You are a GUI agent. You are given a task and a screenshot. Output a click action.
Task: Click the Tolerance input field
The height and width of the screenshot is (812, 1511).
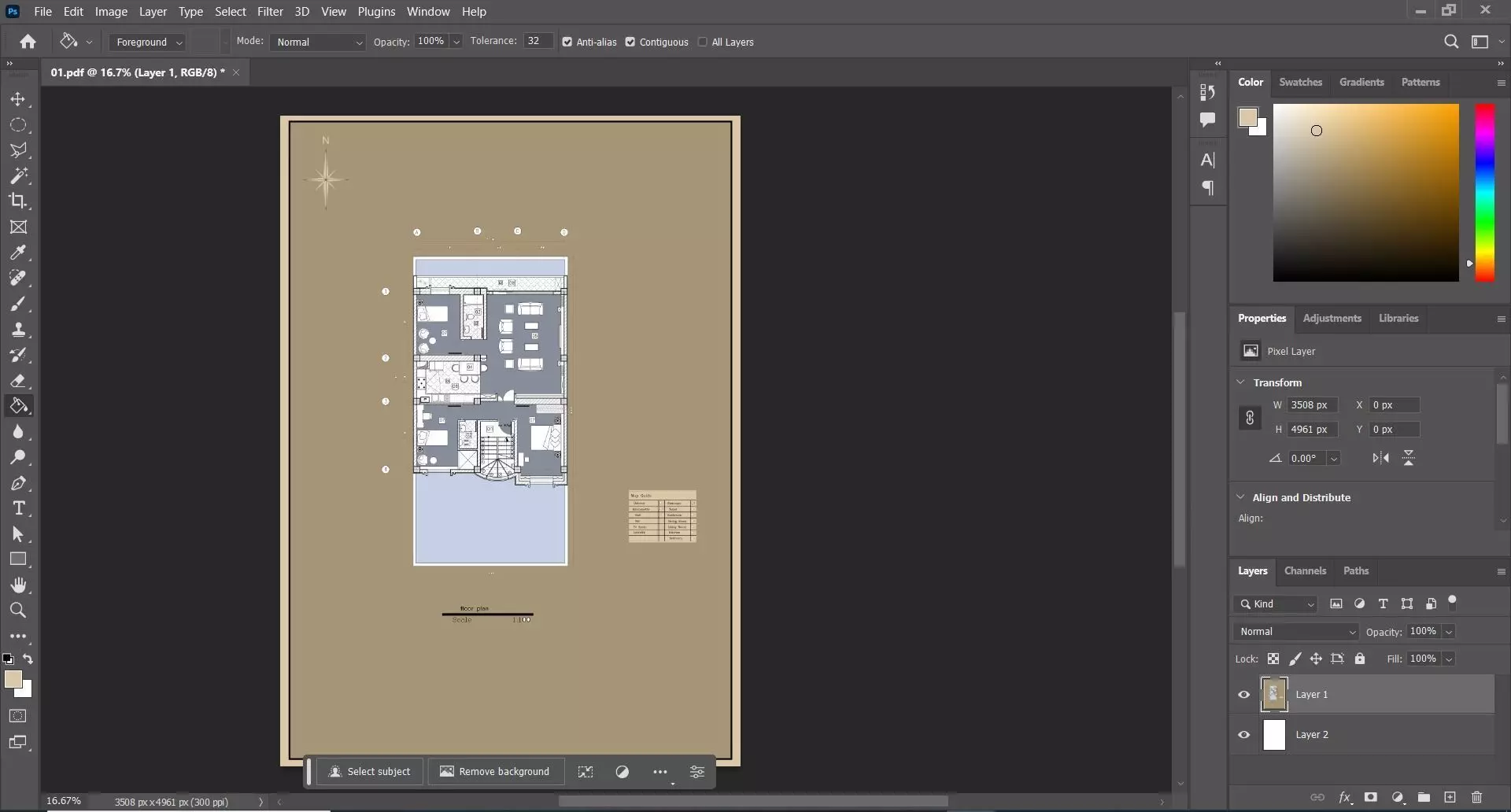pyautogui.click(x=538, y=41)
